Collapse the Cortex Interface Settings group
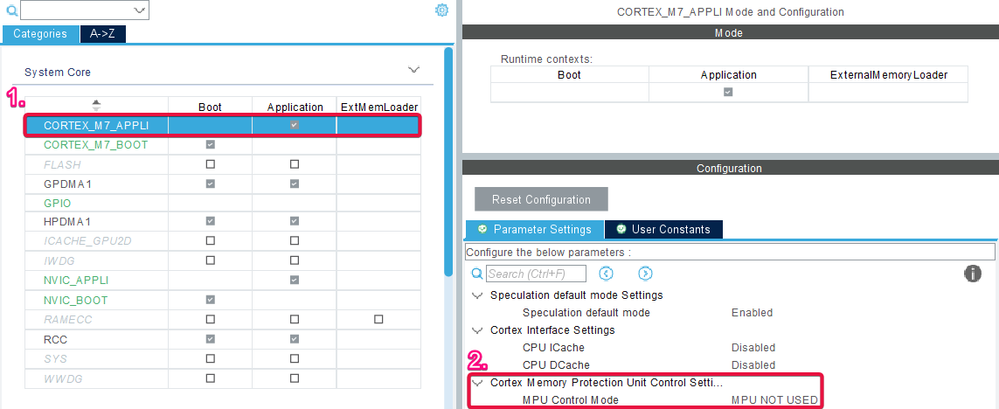Screen dimensions: 999x409 tap(477, 331)
